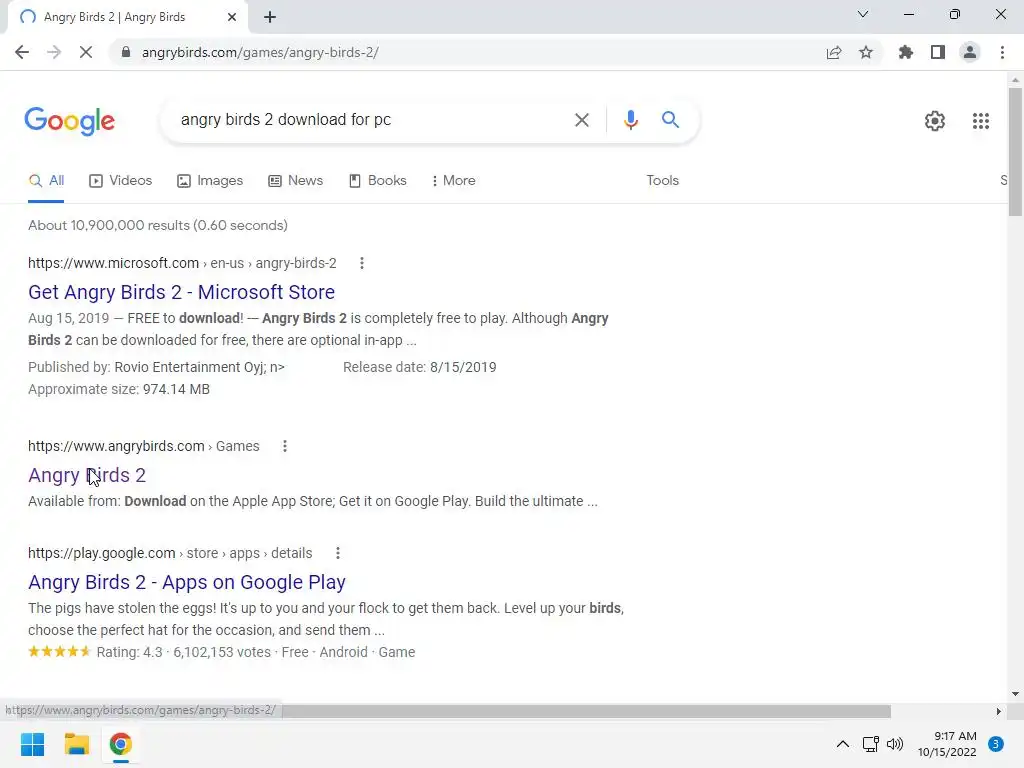Switch to the Books tab

[x=377, y=180]
